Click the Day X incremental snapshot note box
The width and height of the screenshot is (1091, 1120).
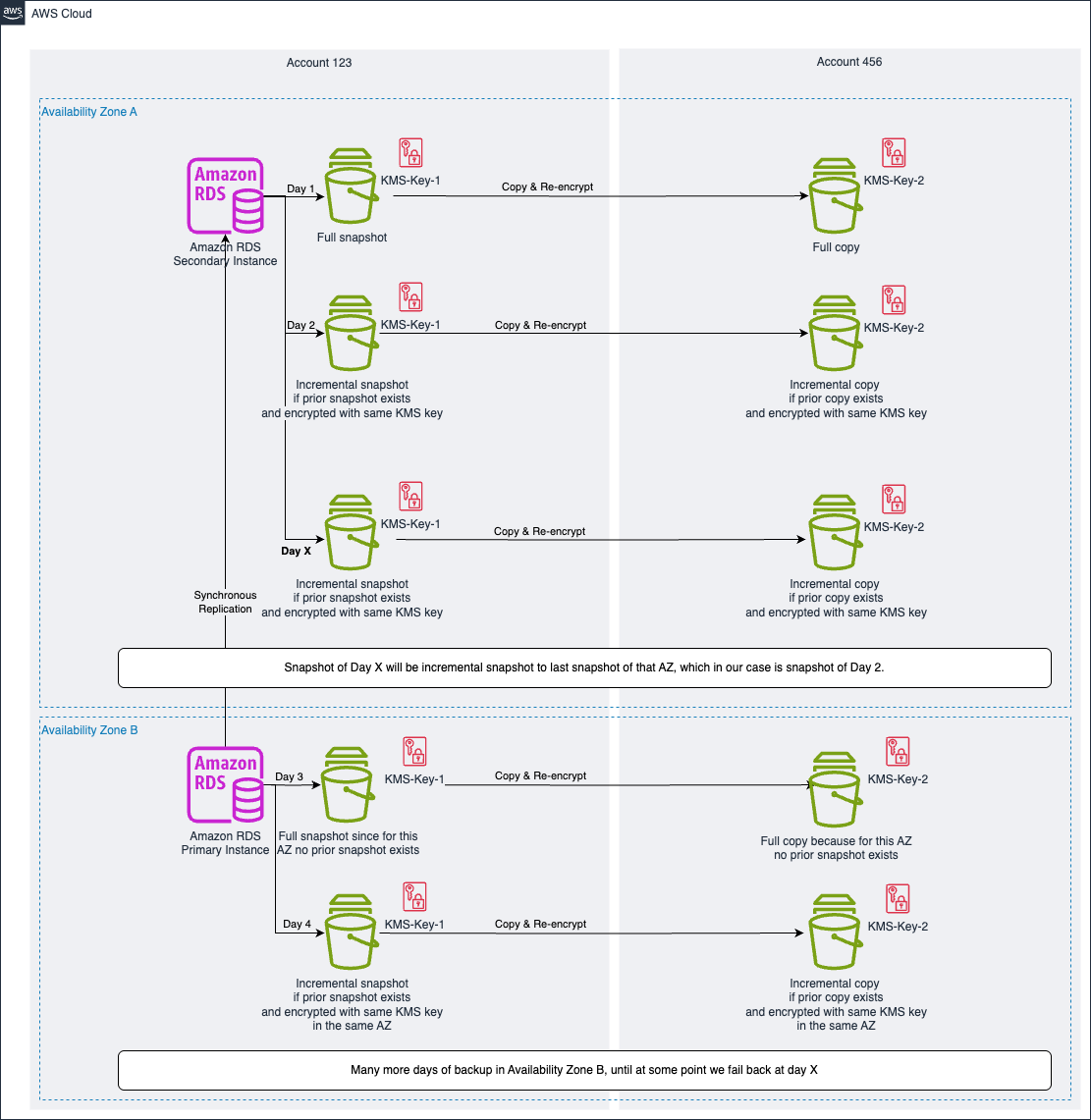pyautogui.click(x=584, y=667)
